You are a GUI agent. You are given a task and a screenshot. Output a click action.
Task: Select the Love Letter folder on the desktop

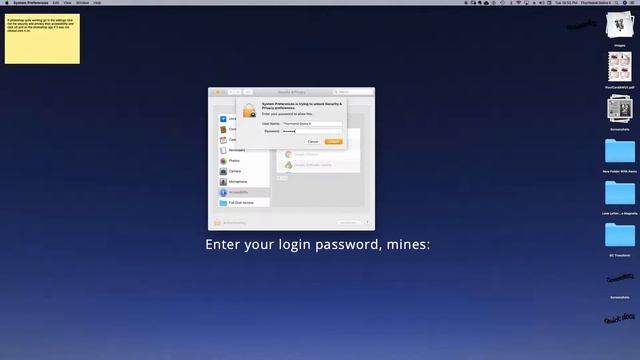620,193
